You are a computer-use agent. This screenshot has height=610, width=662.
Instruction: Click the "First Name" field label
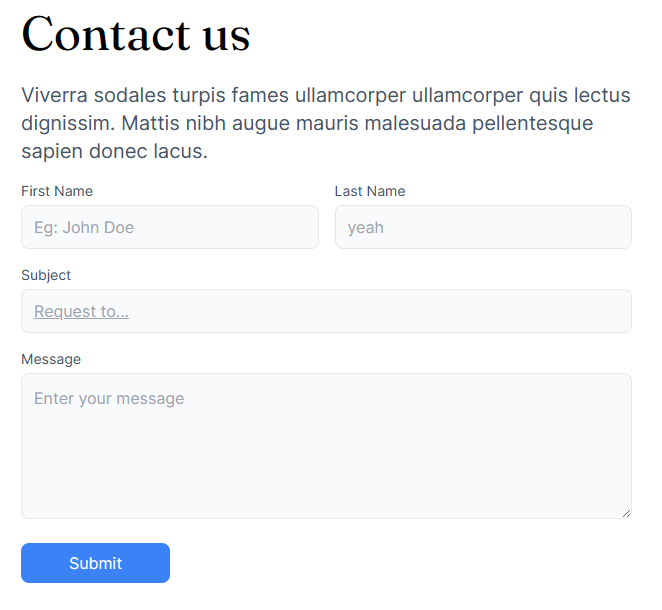[x=57, y=191]
